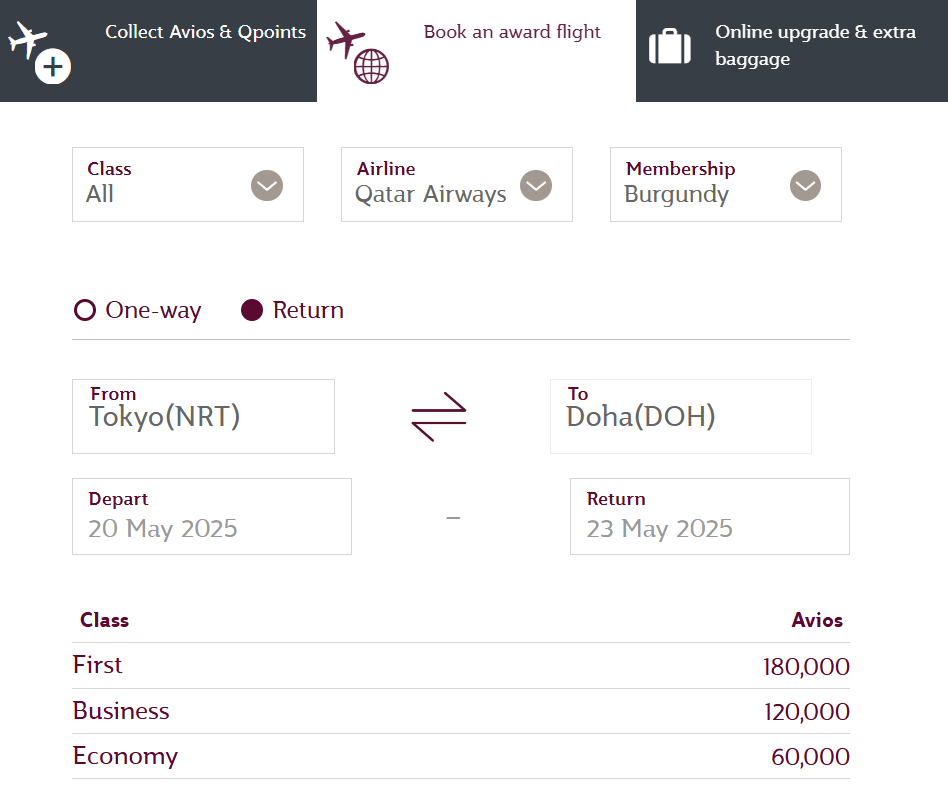Click the Class dropdown chevron icon
This screenshot has height=791, width=948.
coord(267,186)
